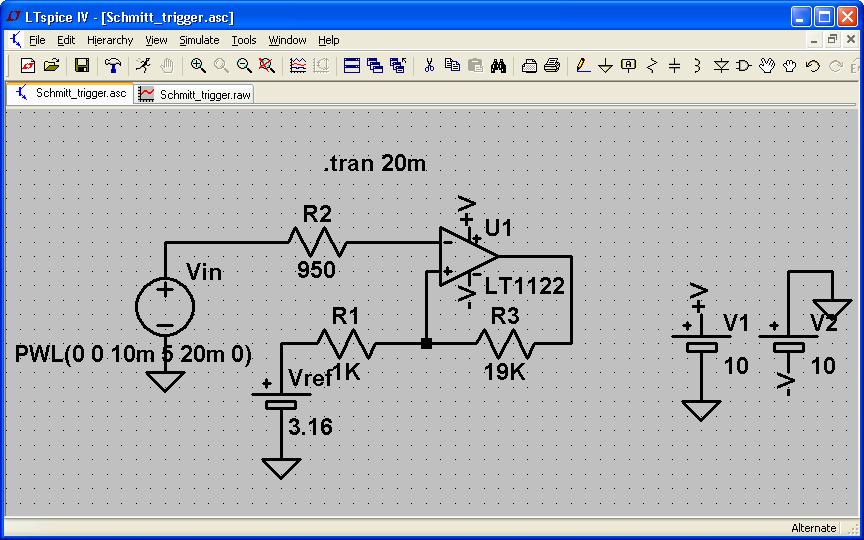864x540 pixels.
Task: Click the Copy icon in toolbar
Action: click(452, 66)
